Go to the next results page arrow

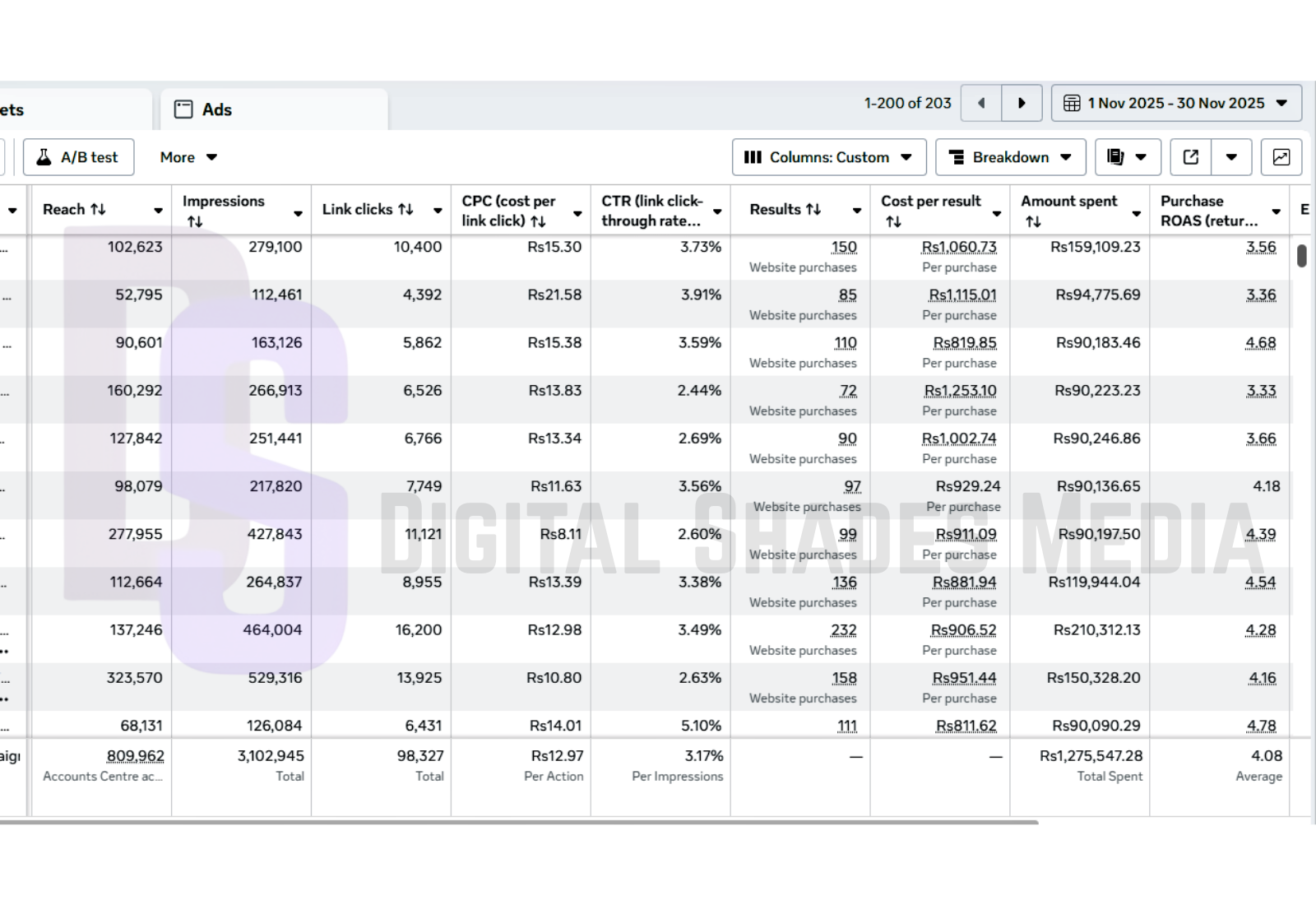click(x=1022, y=103)
